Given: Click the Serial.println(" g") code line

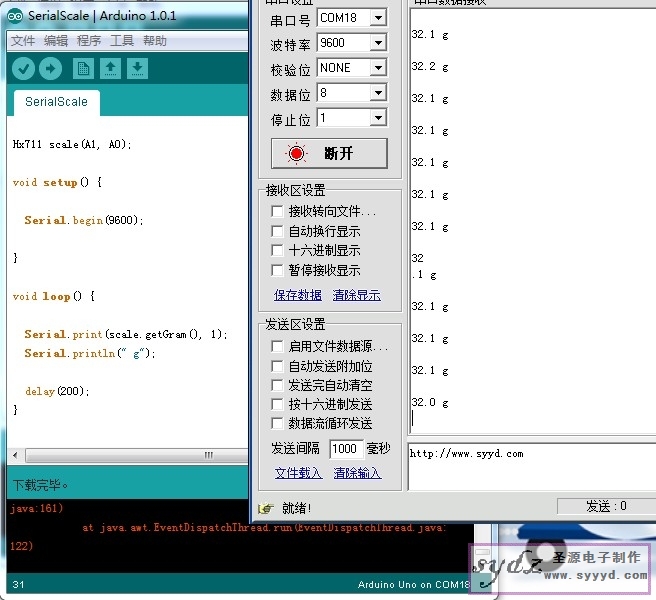Looking at the screenshot, I should [90, 354].
